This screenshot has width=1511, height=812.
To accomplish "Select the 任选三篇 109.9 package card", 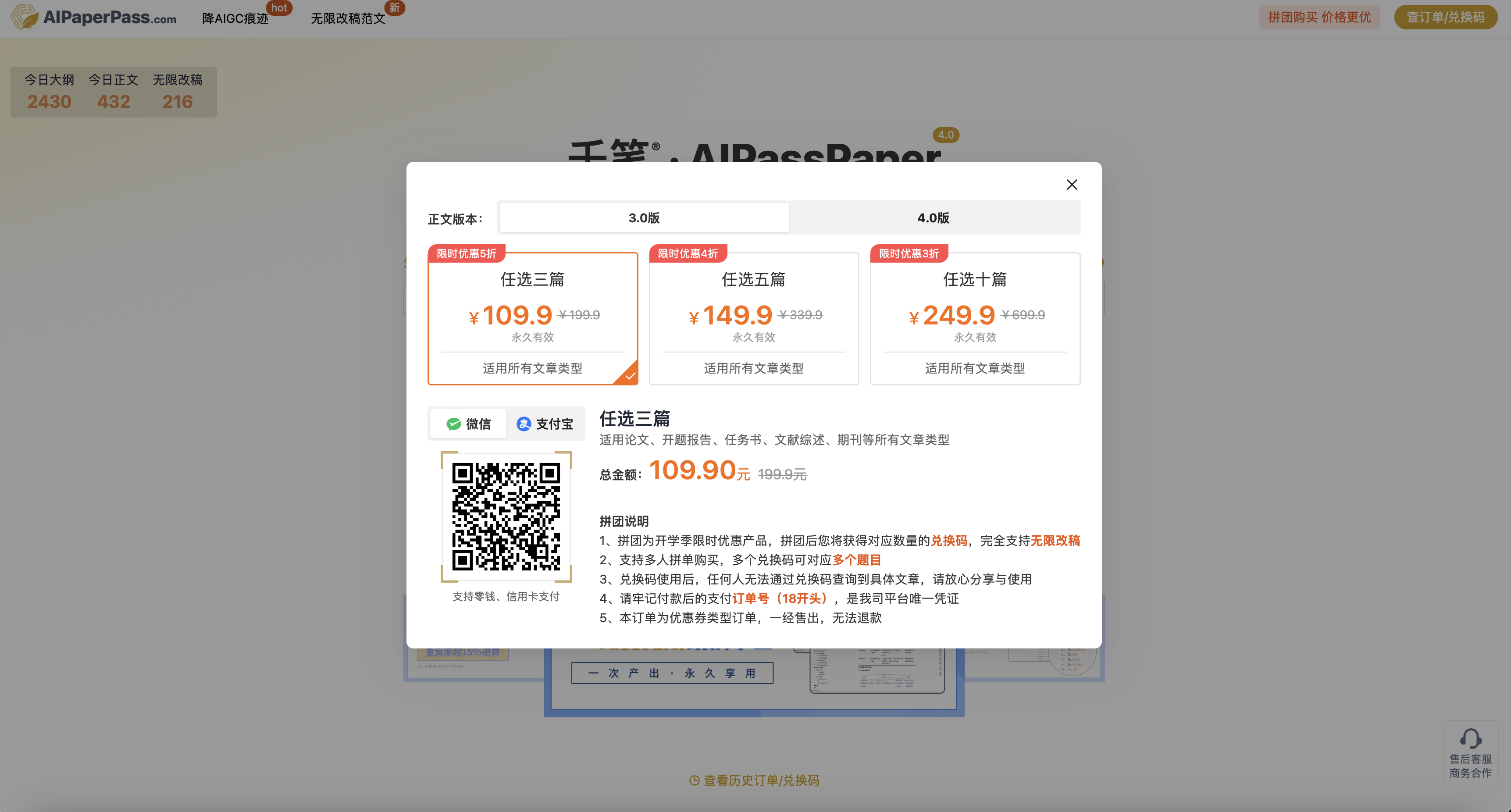I will [x=533, y=319].
